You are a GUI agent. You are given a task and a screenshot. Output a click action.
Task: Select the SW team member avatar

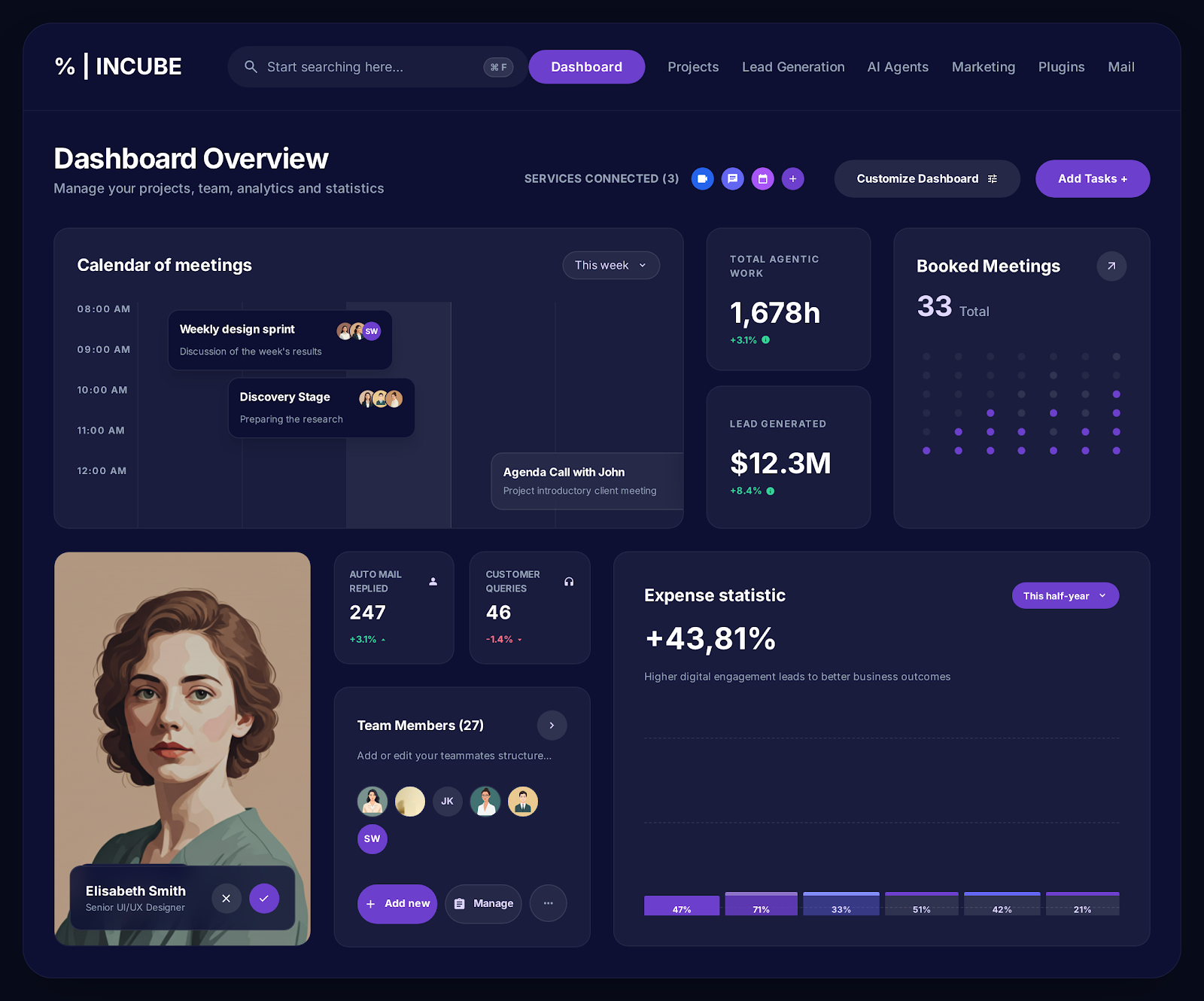(372, 839)
